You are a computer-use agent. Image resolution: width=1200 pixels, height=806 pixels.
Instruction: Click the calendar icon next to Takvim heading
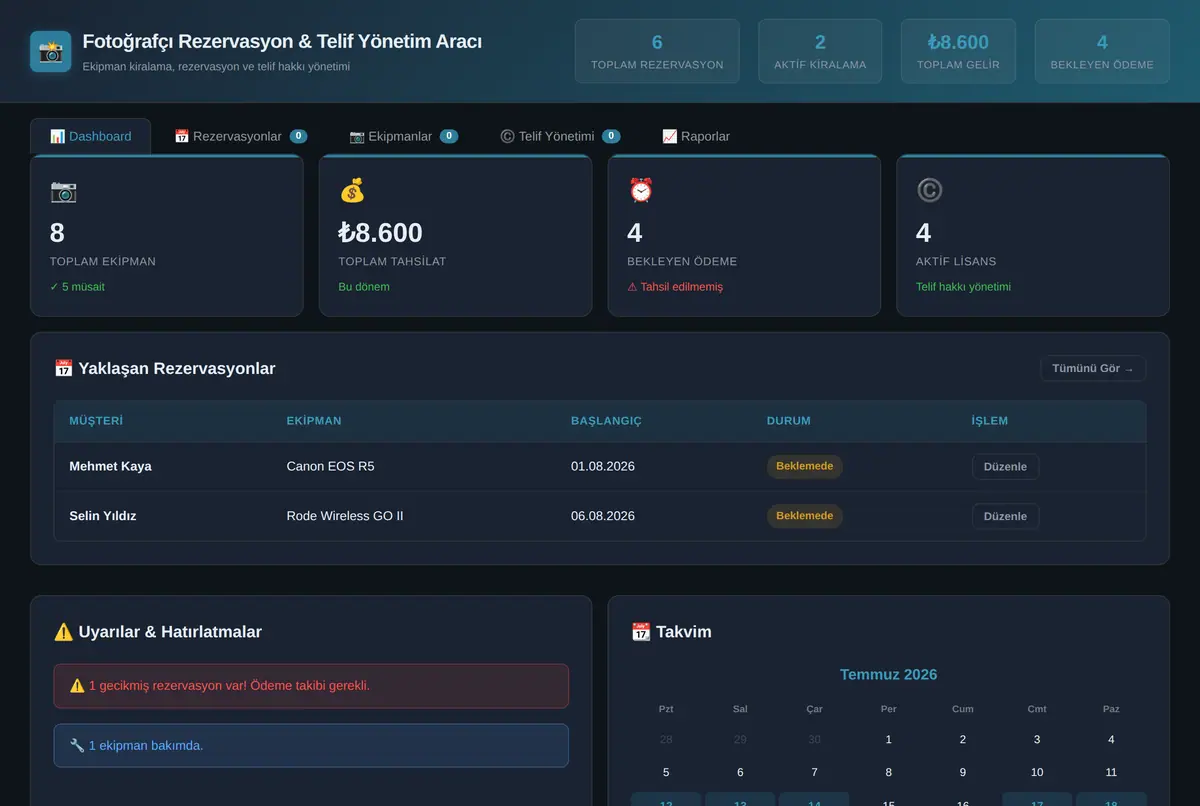click(x=641, y=632)
